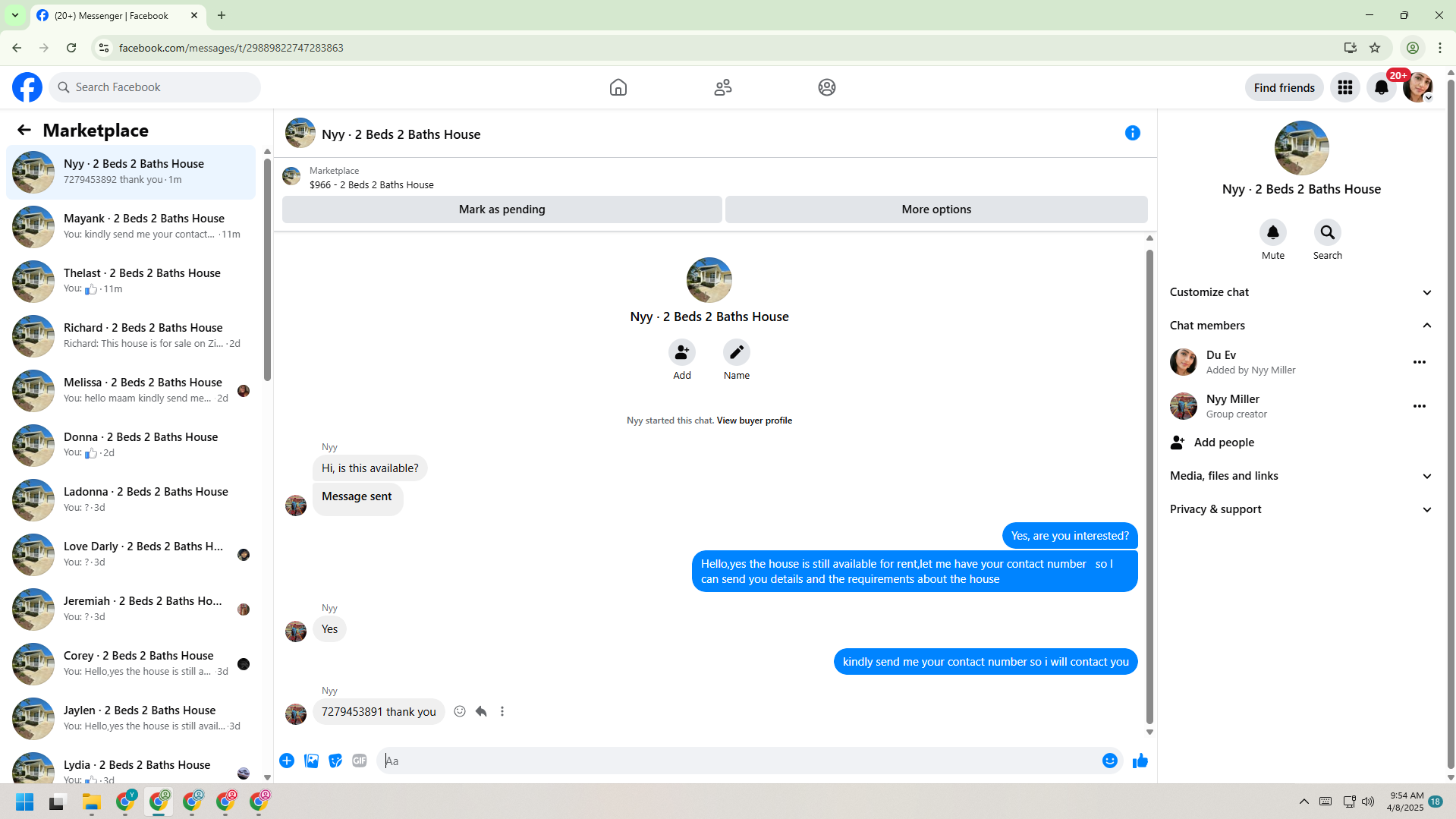Open conversation information icon

tap(1133, 134)
